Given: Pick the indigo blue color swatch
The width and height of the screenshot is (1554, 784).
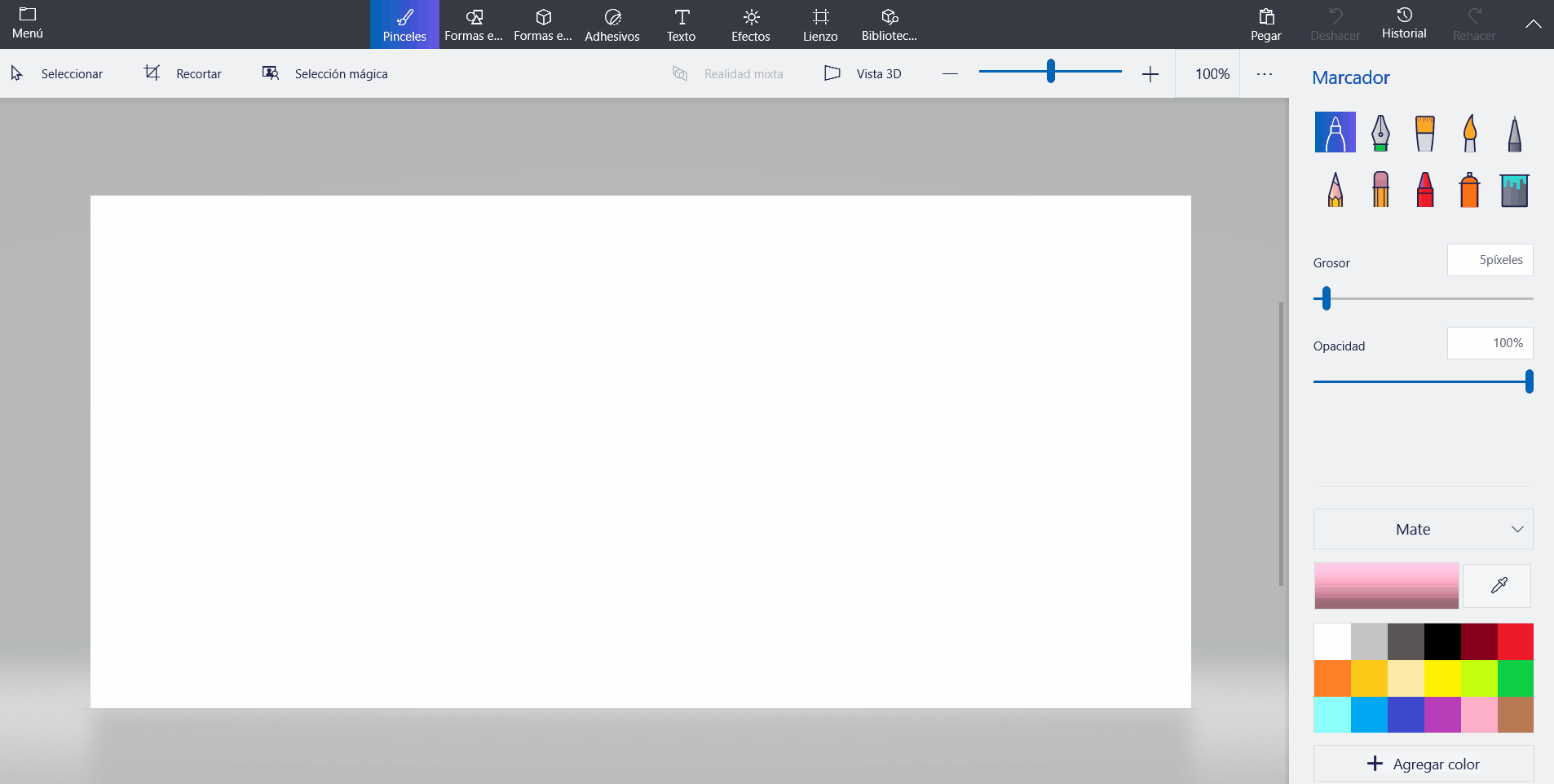Looking at the screenshot, I should click(1406, 715).
